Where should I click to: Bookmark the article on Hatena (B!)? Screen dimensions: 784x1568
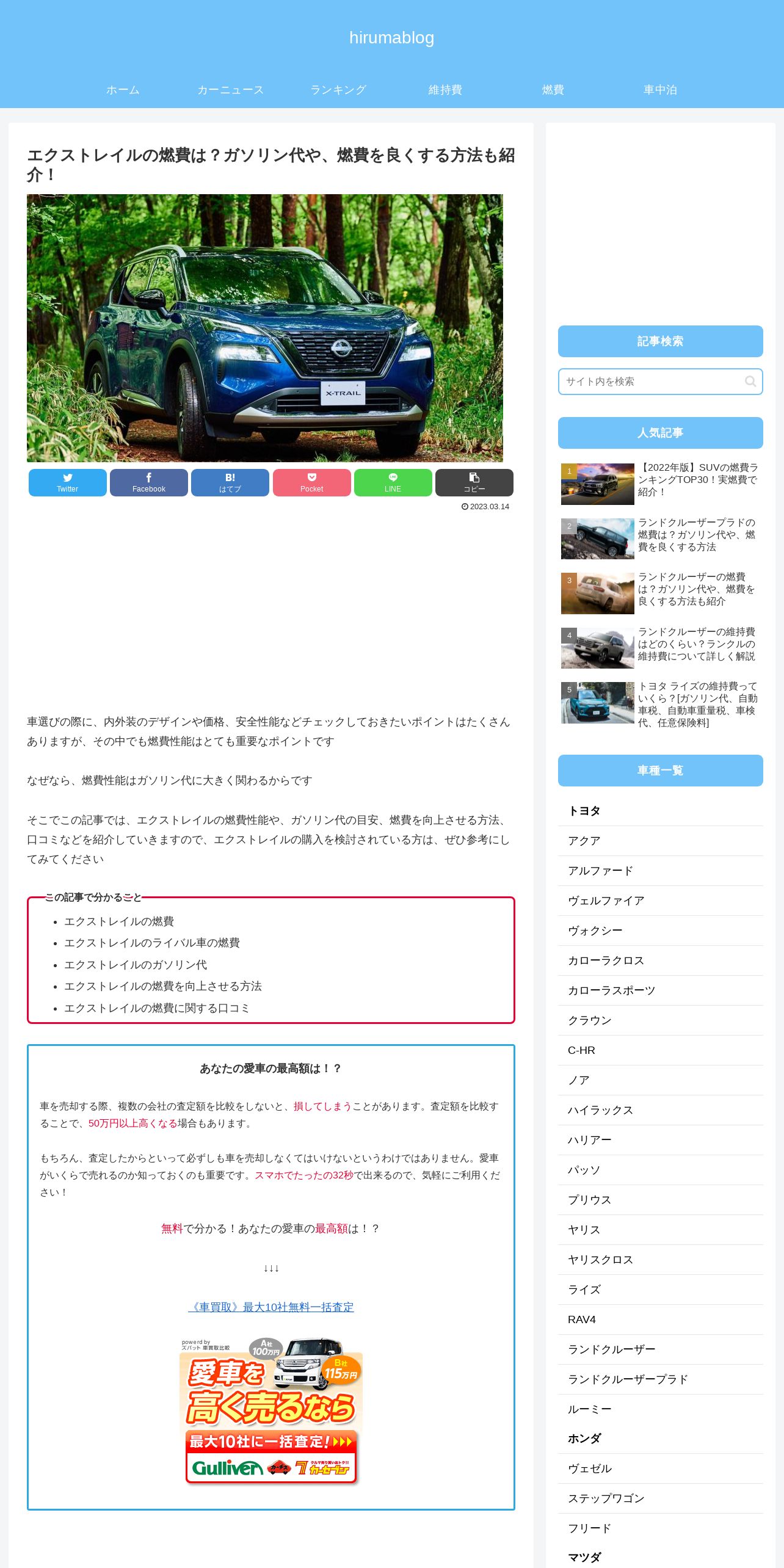pos(230,482)
